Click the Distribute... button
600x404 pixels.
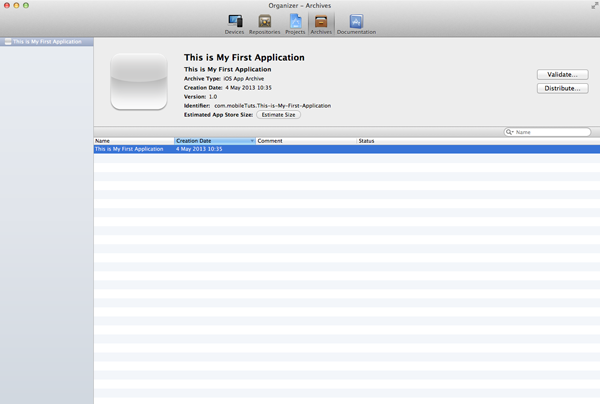pyautogui.click(x=562, y=89)
